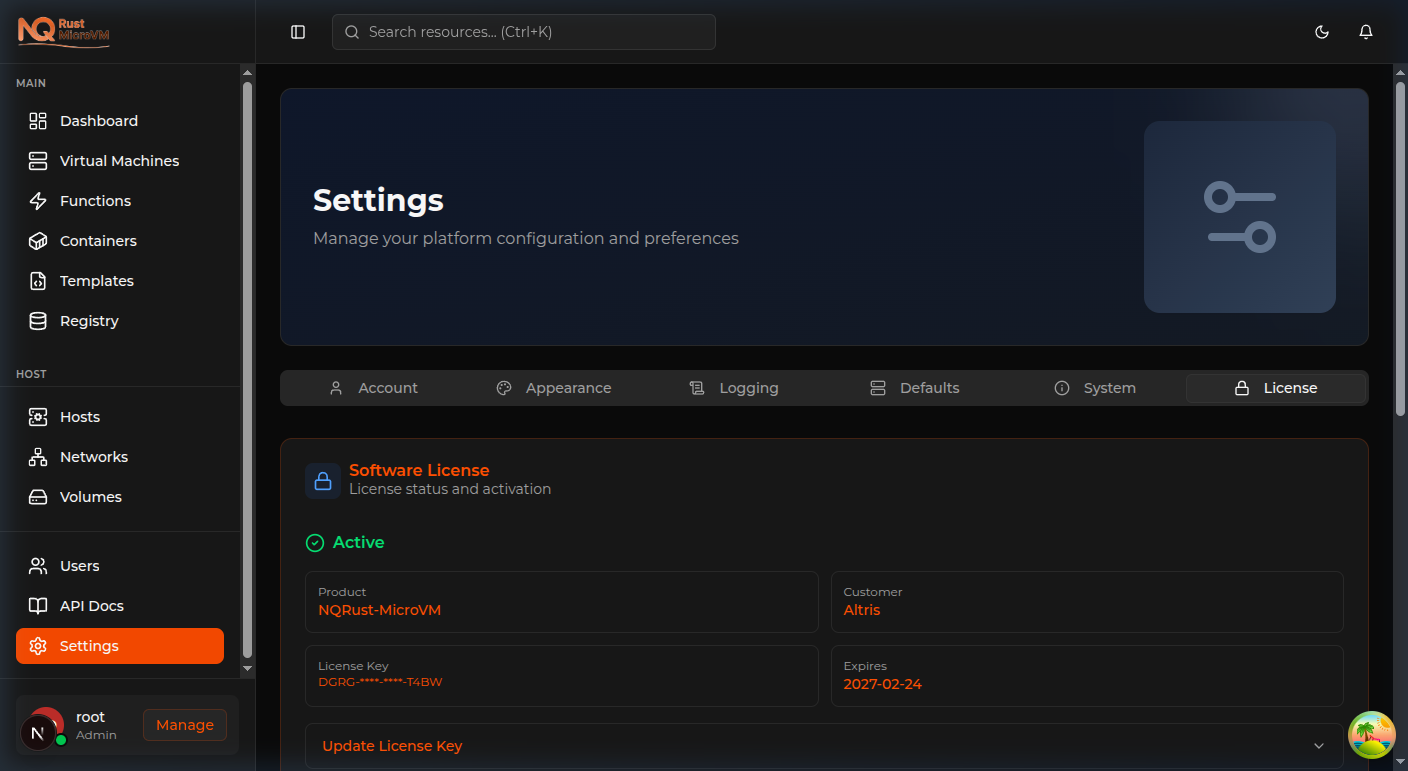Open the Defaults settings section

click(x=913, y=387)
